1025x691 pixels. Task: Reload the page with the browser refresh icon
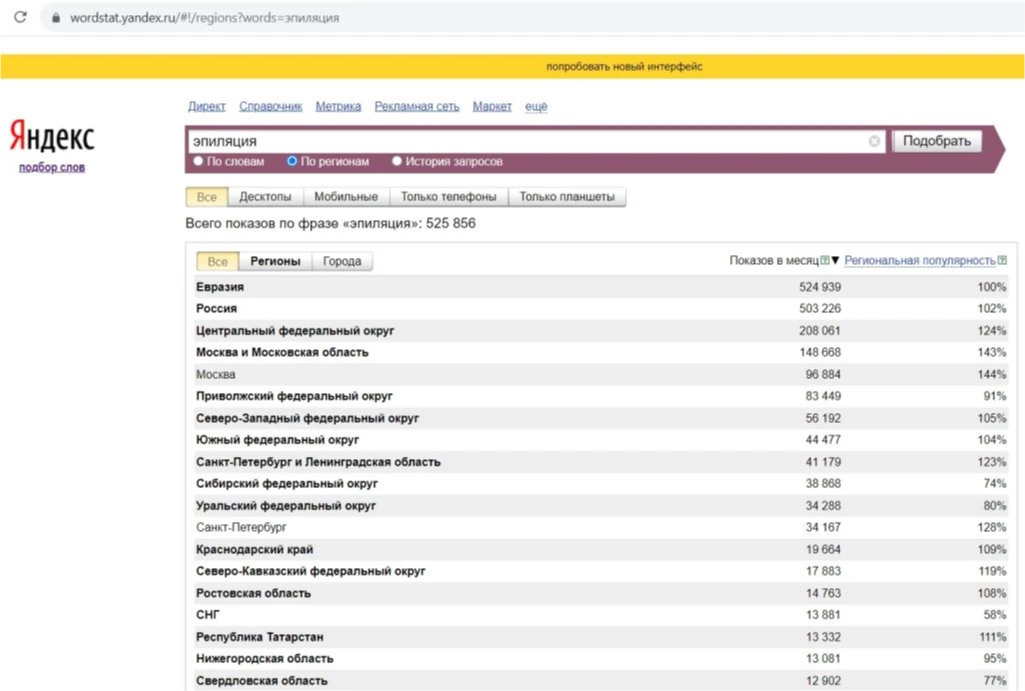pos(20,17)
